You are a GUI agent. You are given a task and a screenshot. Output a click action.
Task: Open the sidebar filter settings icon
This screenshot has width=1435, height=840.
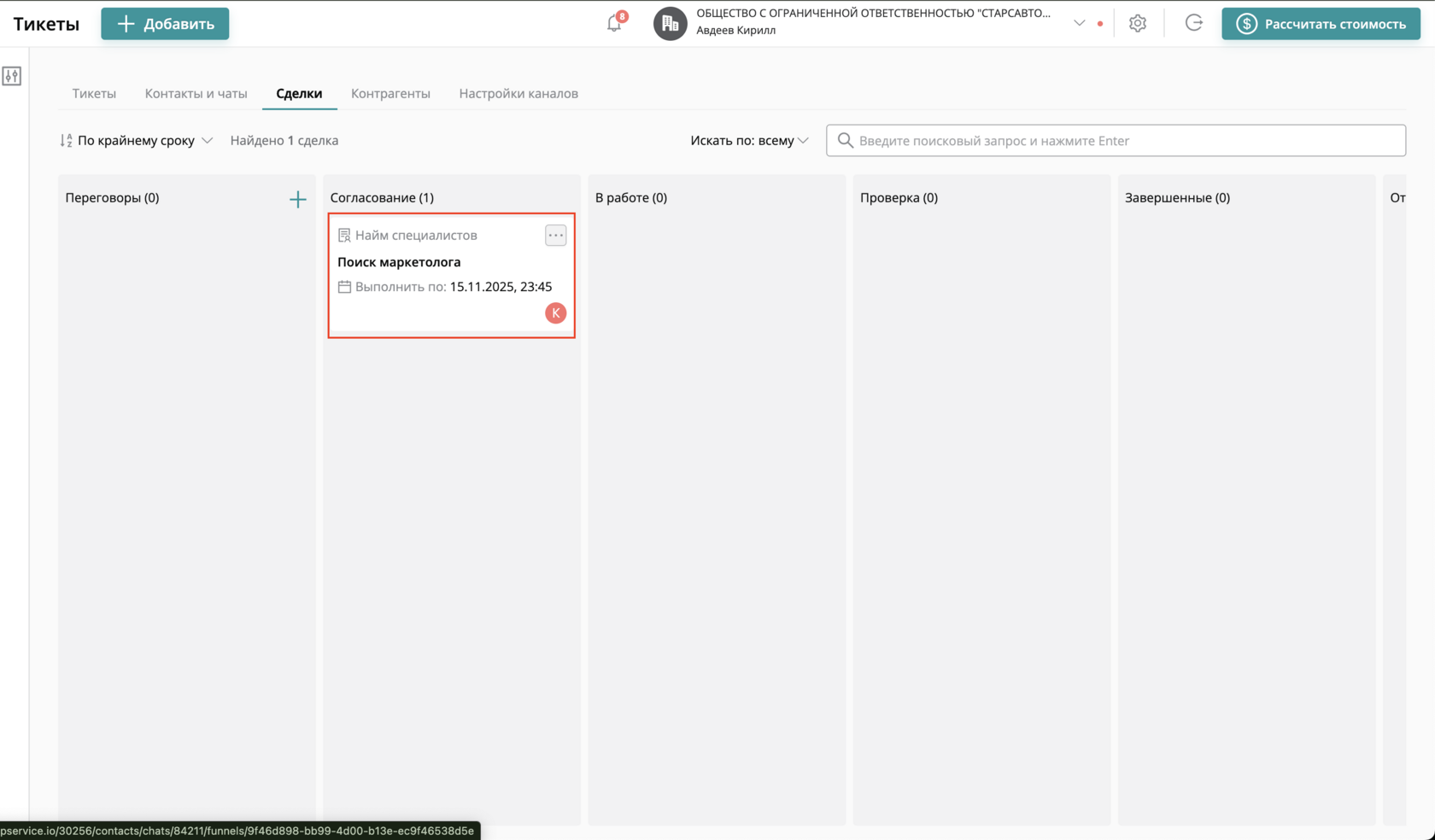tap(12, 76)
